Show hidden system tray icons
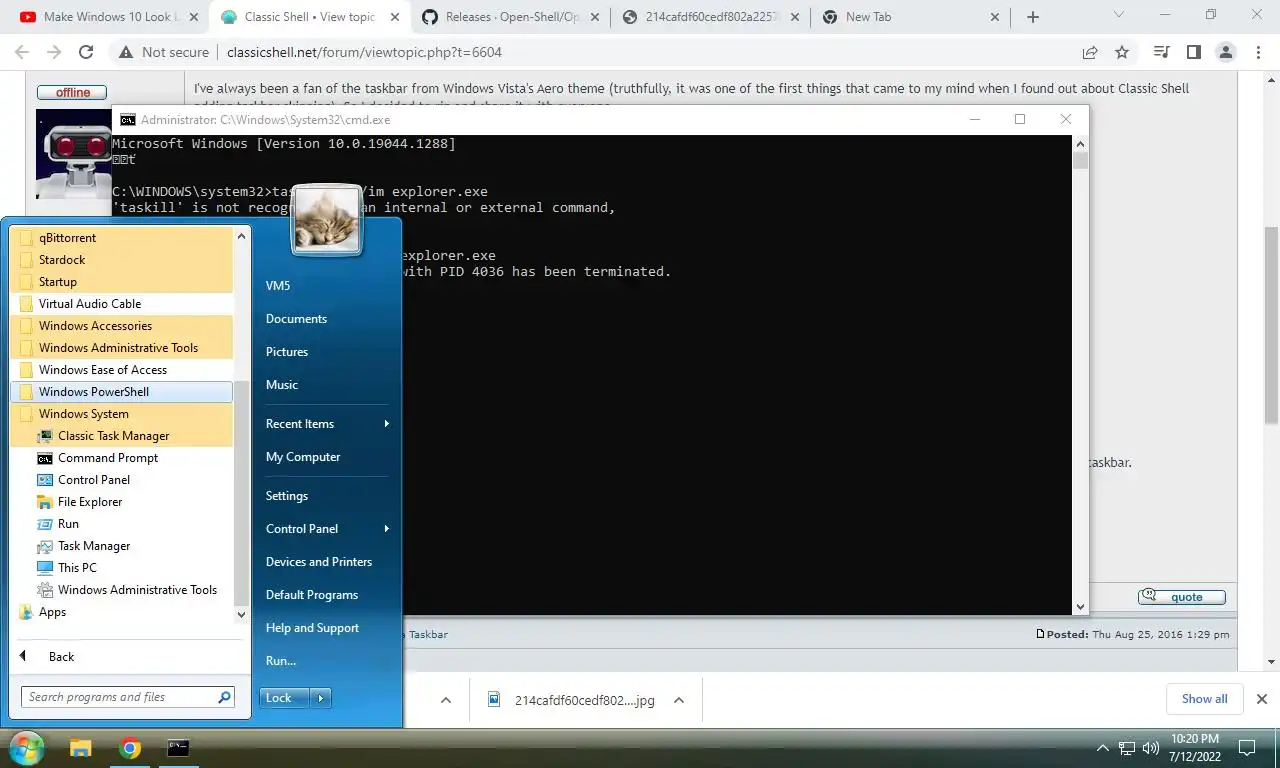Screen dimensions: 1280x768 coord(1103,748)
